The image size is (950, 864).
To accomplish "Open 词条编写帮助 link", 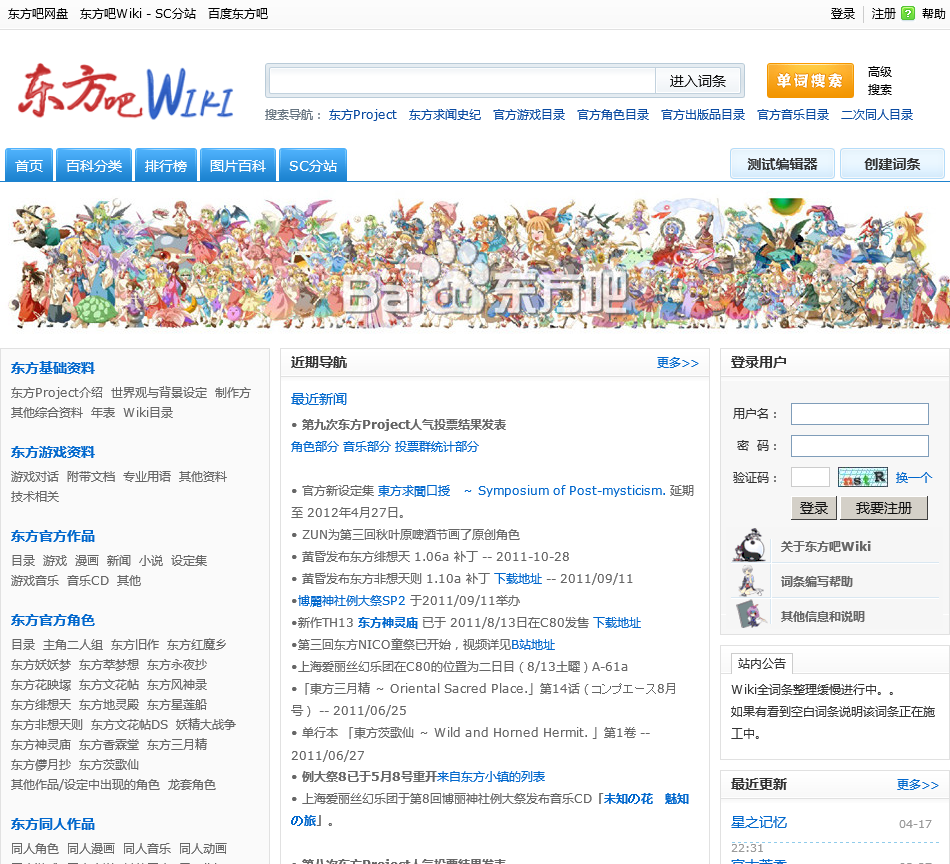I will coord(816,581).
